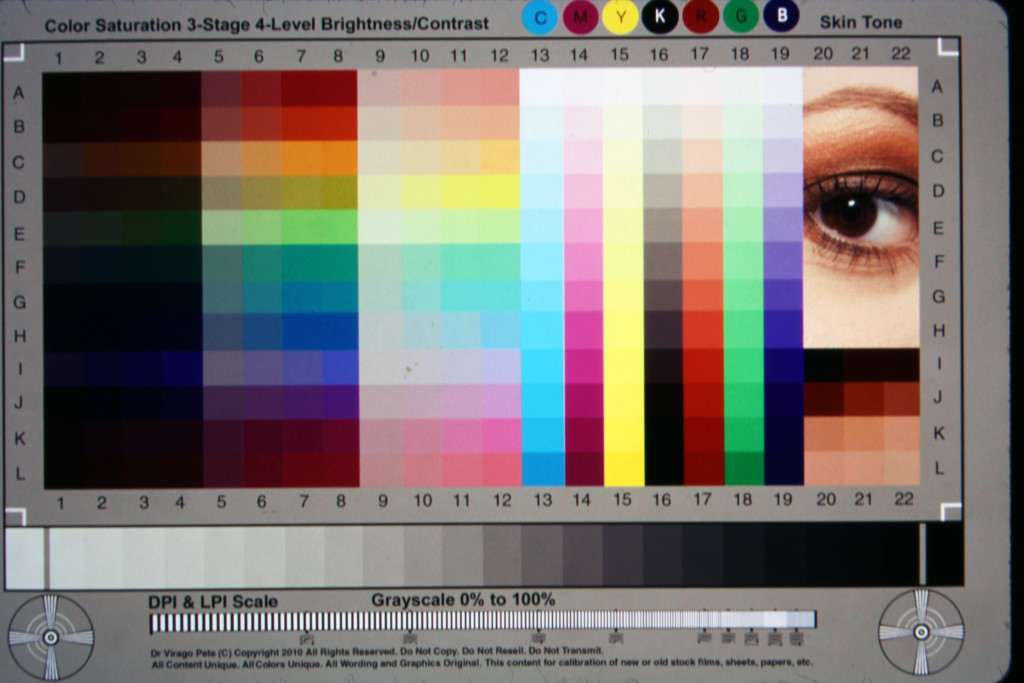Screen dimensions: 1024x683
Task: Click the 'Skin Tone' heading
Action: pos(860,22)
